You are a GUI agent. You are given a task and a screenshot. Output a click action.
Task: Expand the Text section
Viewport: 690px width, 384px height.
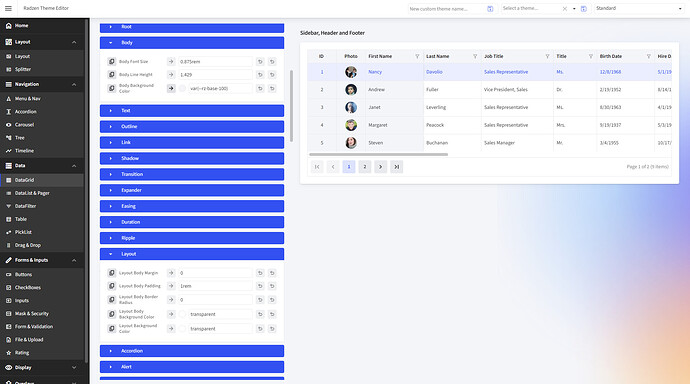192,111
